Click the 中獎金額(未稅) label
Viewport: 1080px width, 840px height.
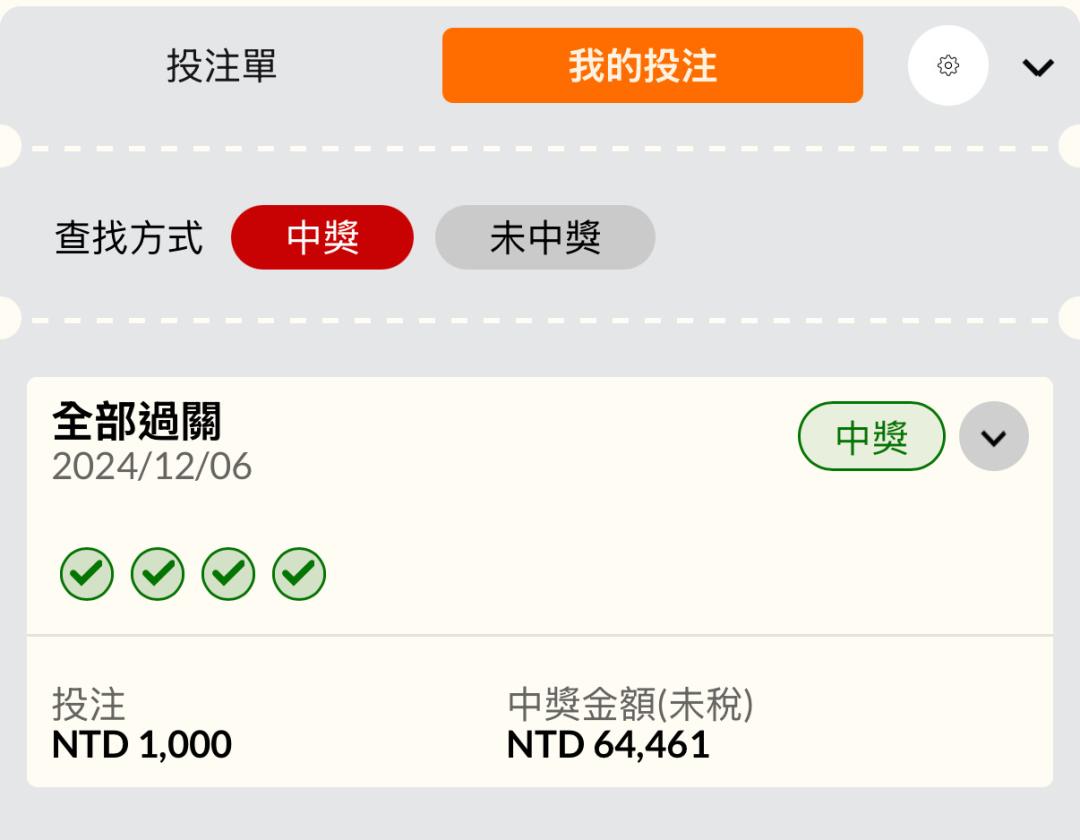coord(630,704)
